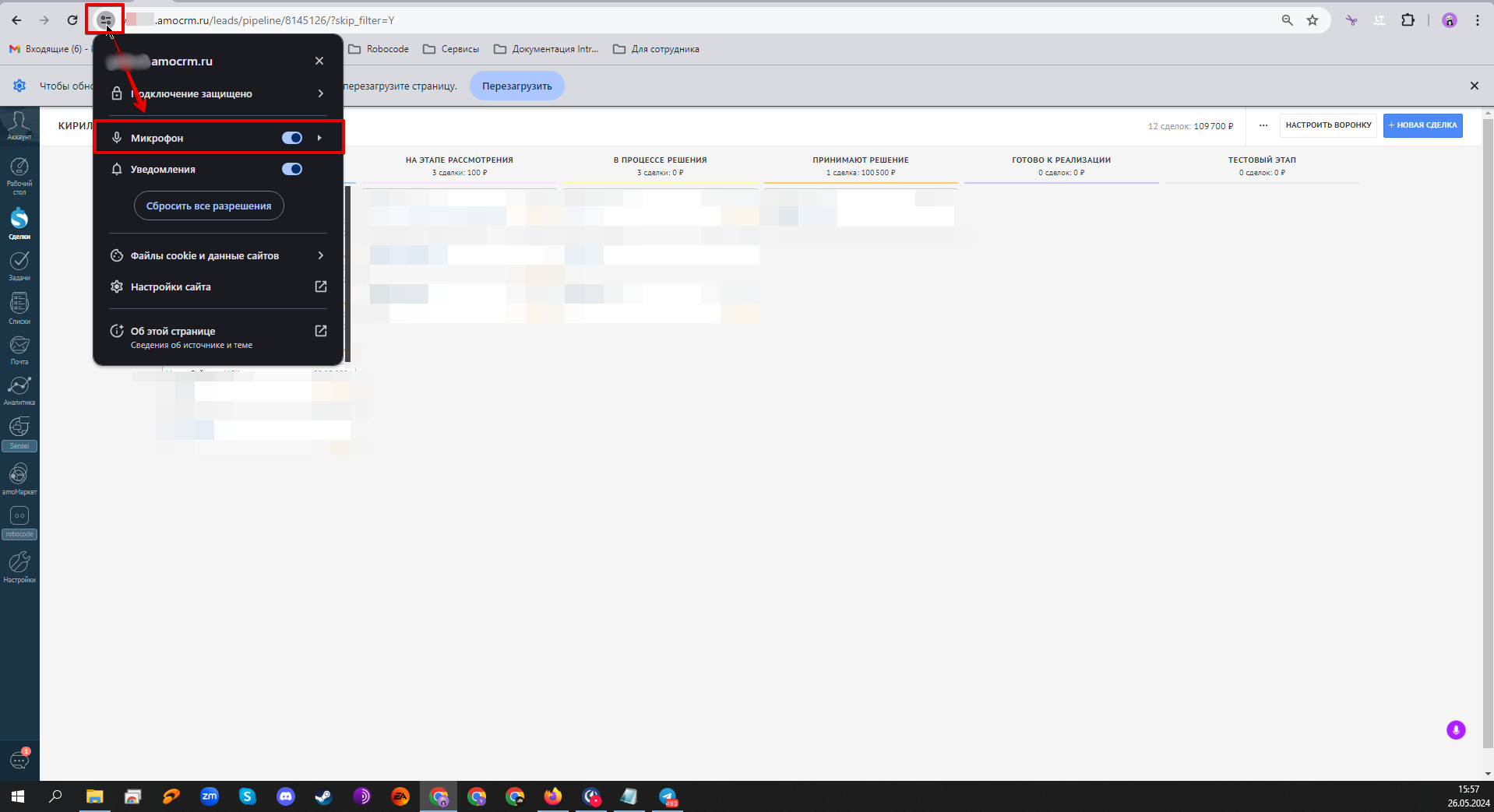The width and height of the screenshot is (1494, 812).
Task: Expand Файлы cookie и данные сайтов
Action: click(218, 255)
